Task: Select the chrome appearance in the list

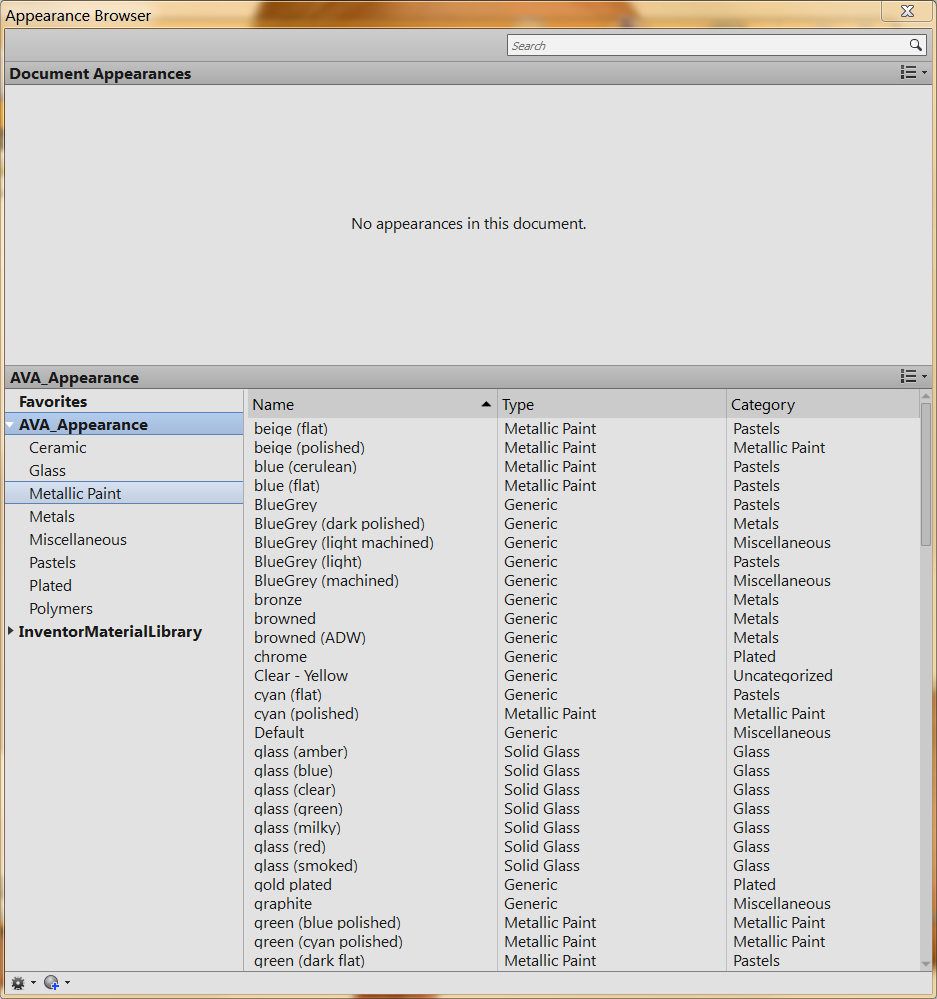Action: pos(280,656)
